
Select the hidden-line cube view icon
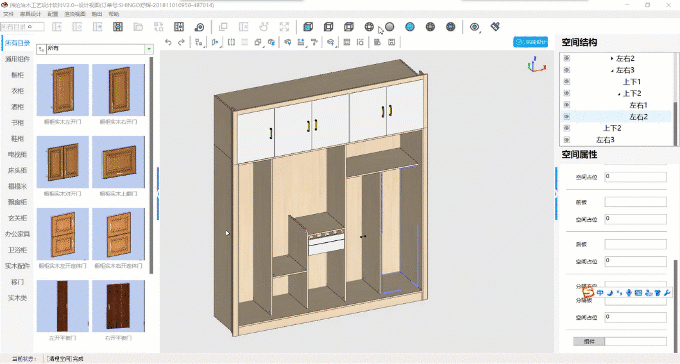tap(349, 27)
